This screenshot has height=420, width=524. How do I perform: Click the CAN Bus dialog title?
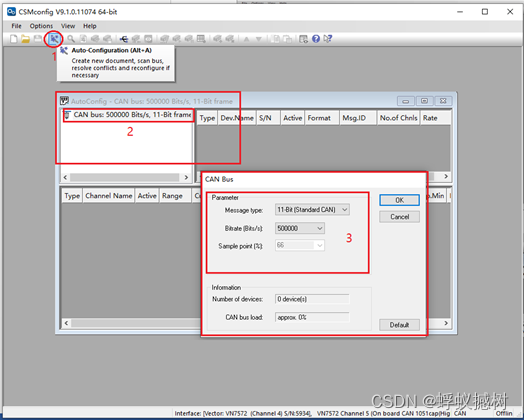coord(219,179)
